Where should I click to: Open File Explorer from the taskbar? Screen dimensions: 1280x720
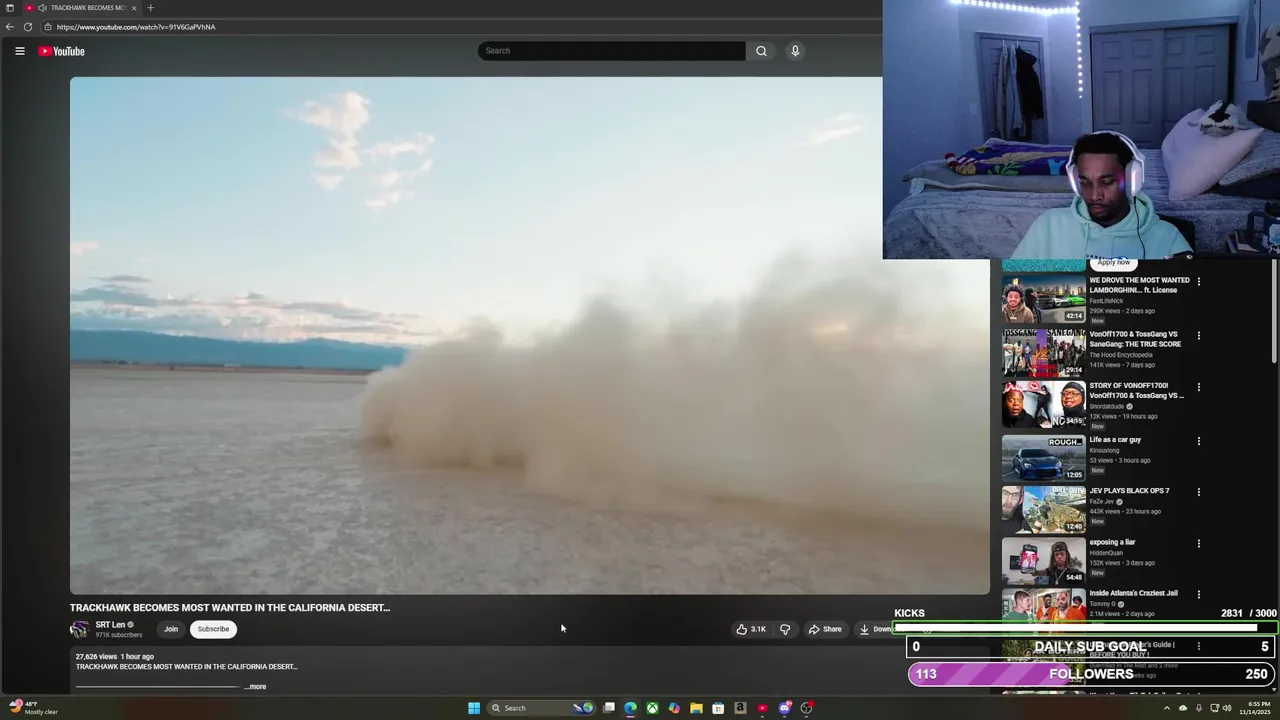696,708
